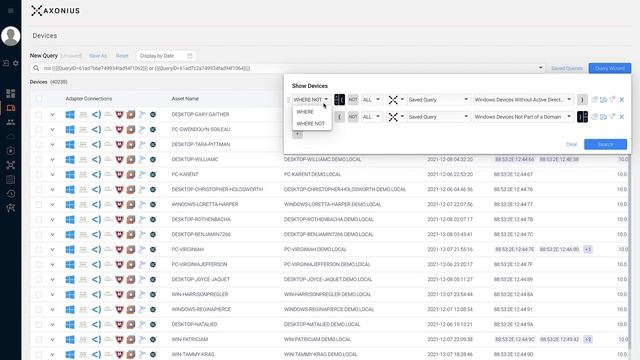Remove the Windows Devices Not Part of a Domain row

pos(622,117)
